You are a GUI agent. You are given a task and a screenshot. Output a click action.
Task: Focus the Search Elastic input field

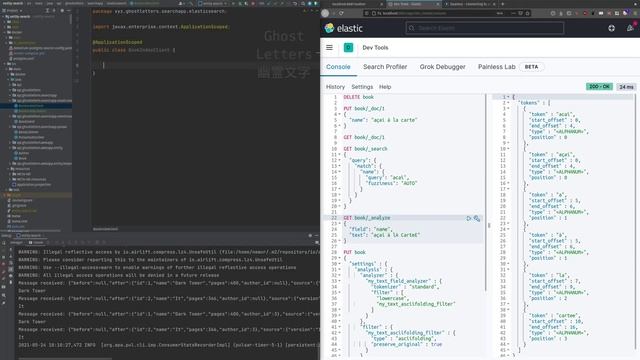tap(485, 28)
